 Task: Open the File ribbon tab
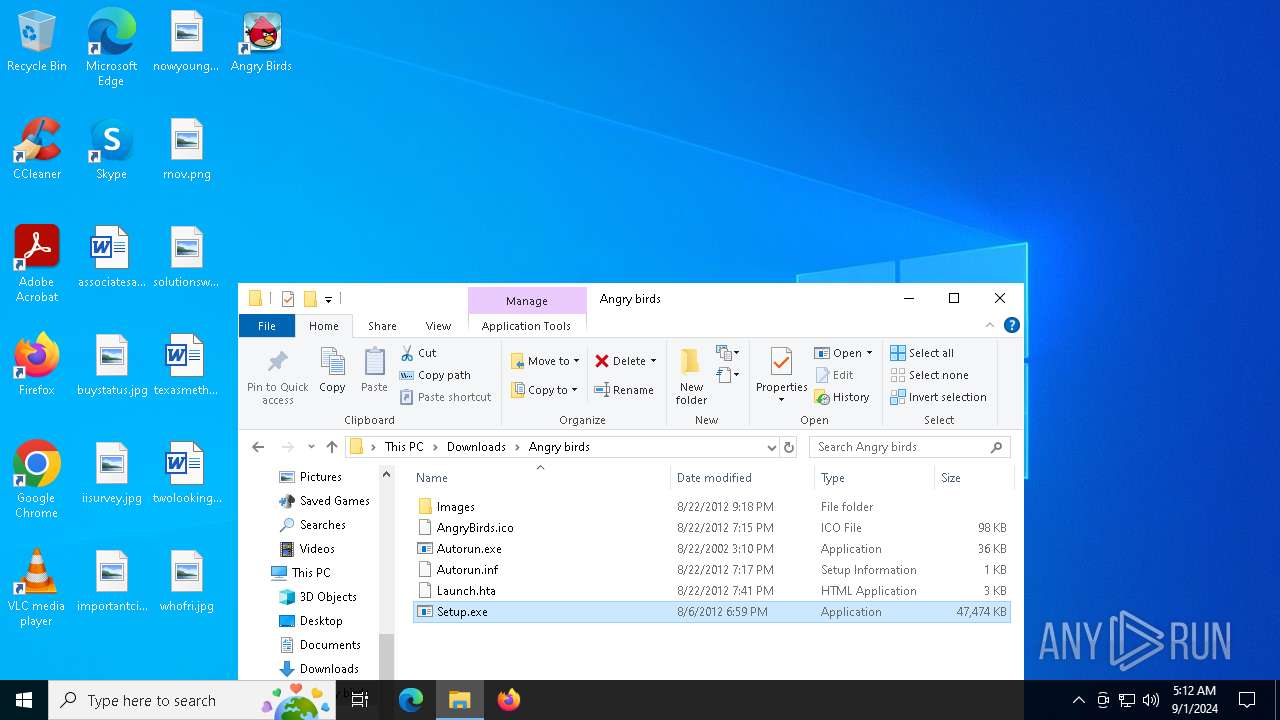coord(267,326)
